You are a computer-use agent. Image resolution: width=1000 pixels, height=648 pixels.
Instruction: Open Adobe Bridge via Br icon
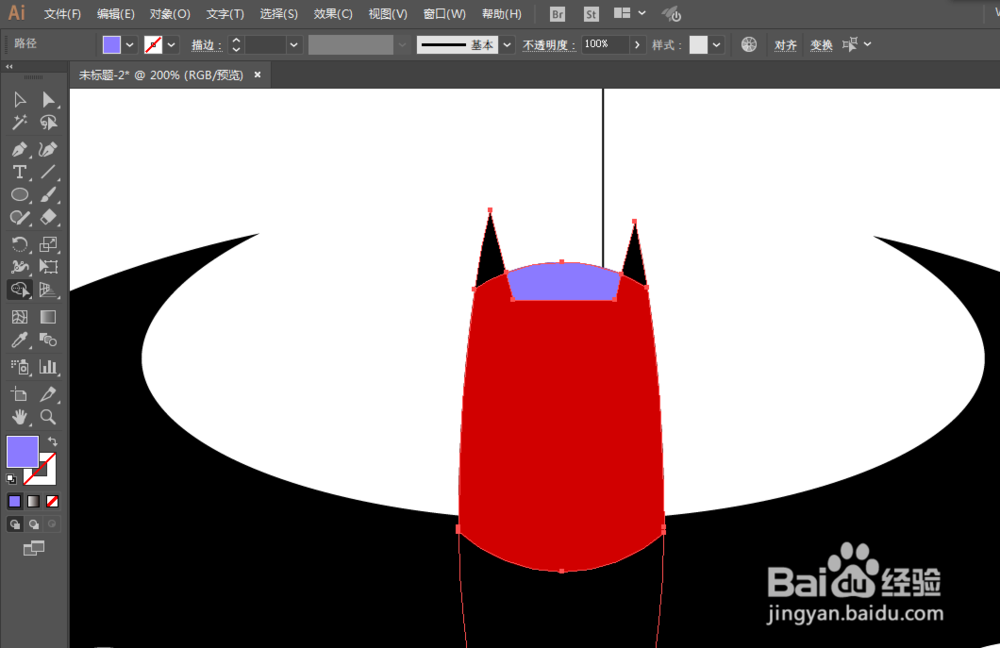(x=557, y=14)
